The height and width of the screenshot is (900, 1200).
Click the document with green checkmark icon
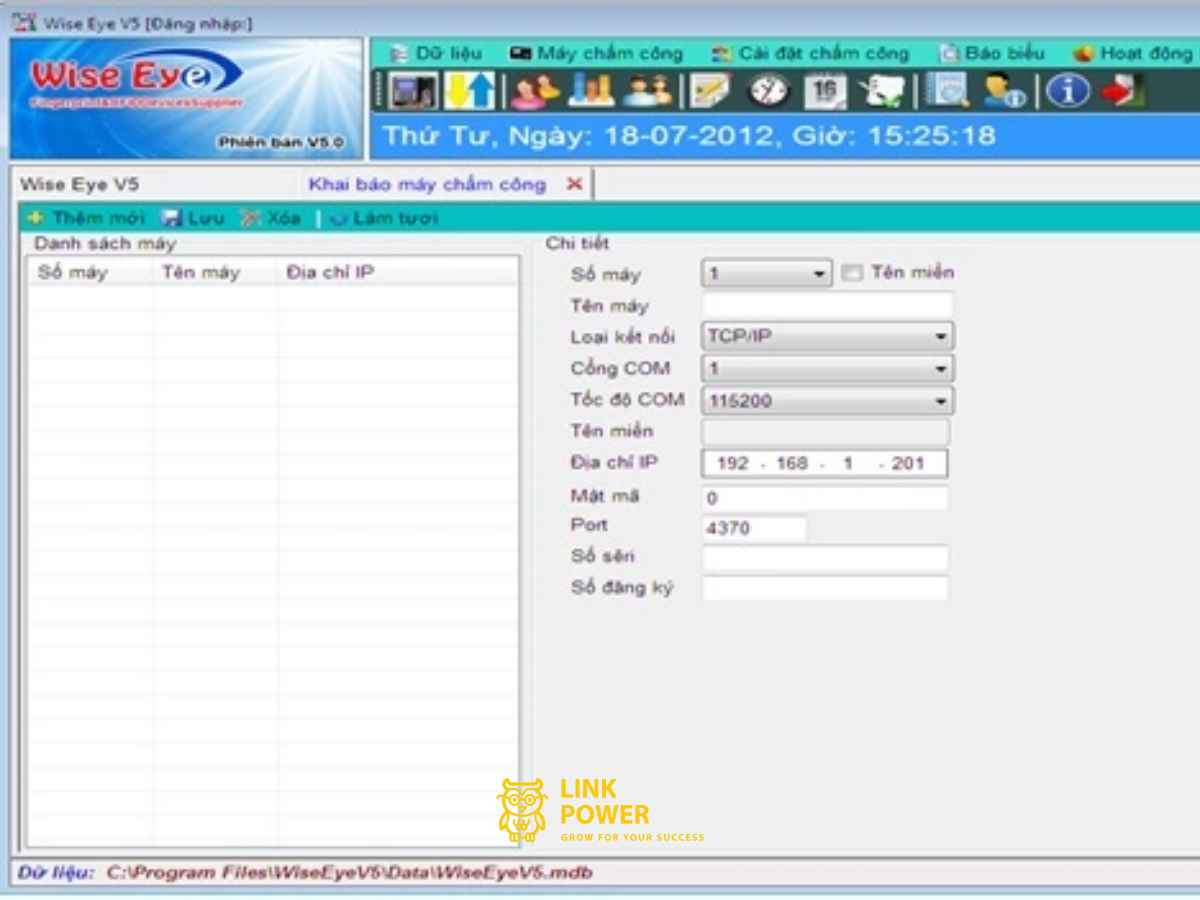(881, 91)
